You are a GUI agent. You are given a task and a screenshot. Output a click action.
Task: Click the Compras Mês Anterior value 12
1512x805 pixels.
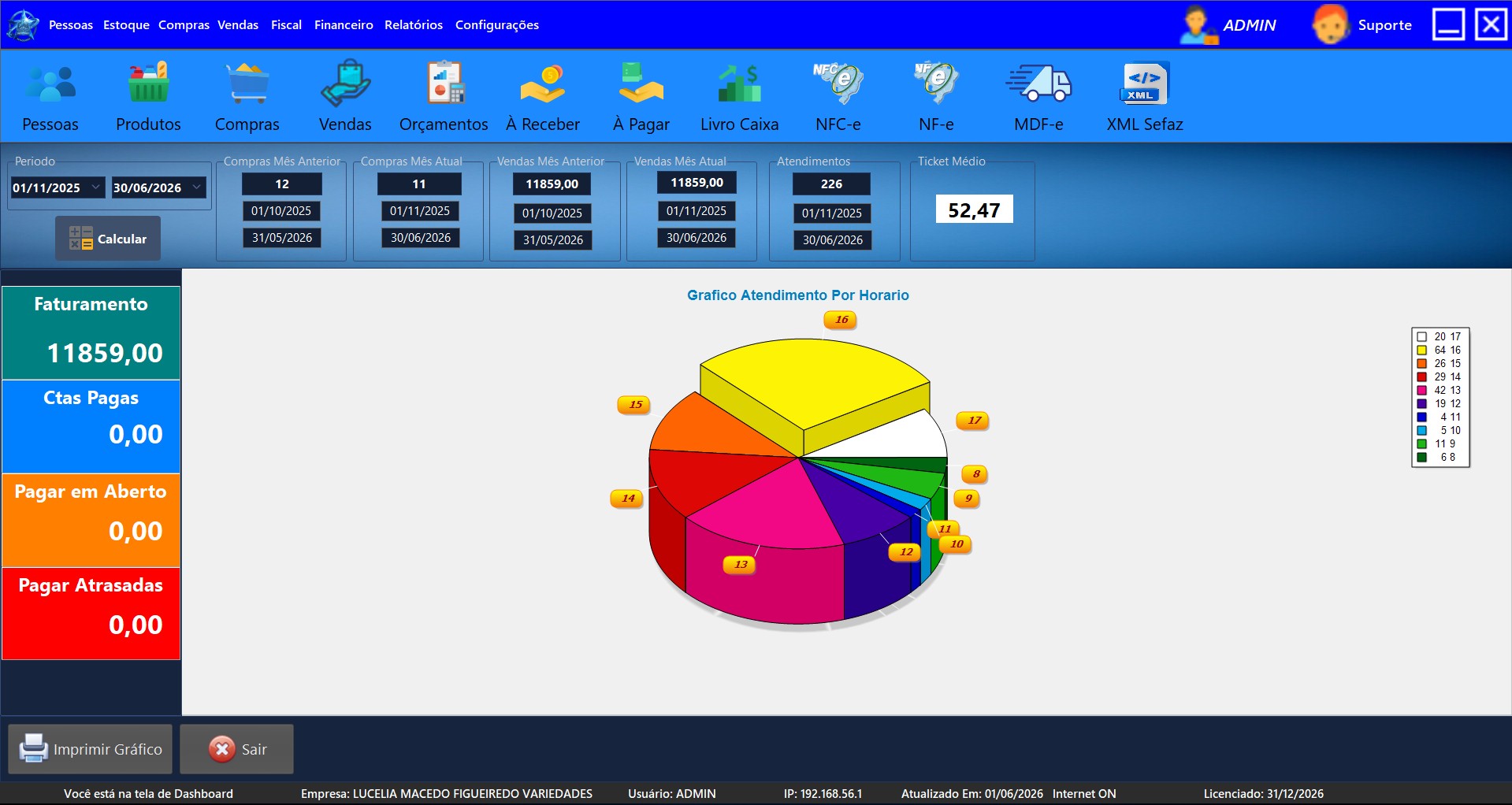coord(282,184)
